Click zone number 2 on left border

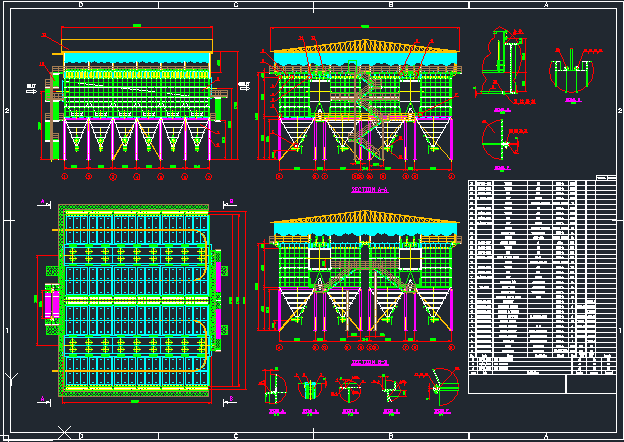pyautogui.click(x=6, y=110)
